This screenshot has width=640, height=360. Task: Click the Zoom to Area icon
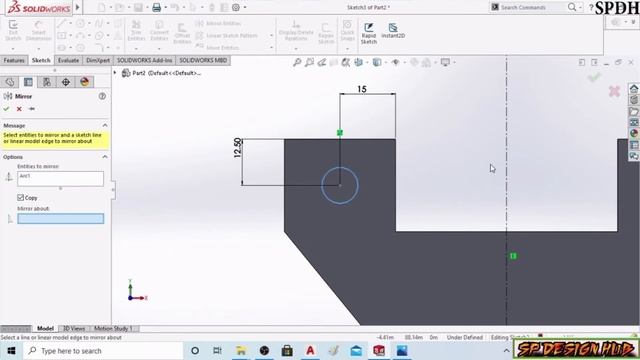[309, 62]
